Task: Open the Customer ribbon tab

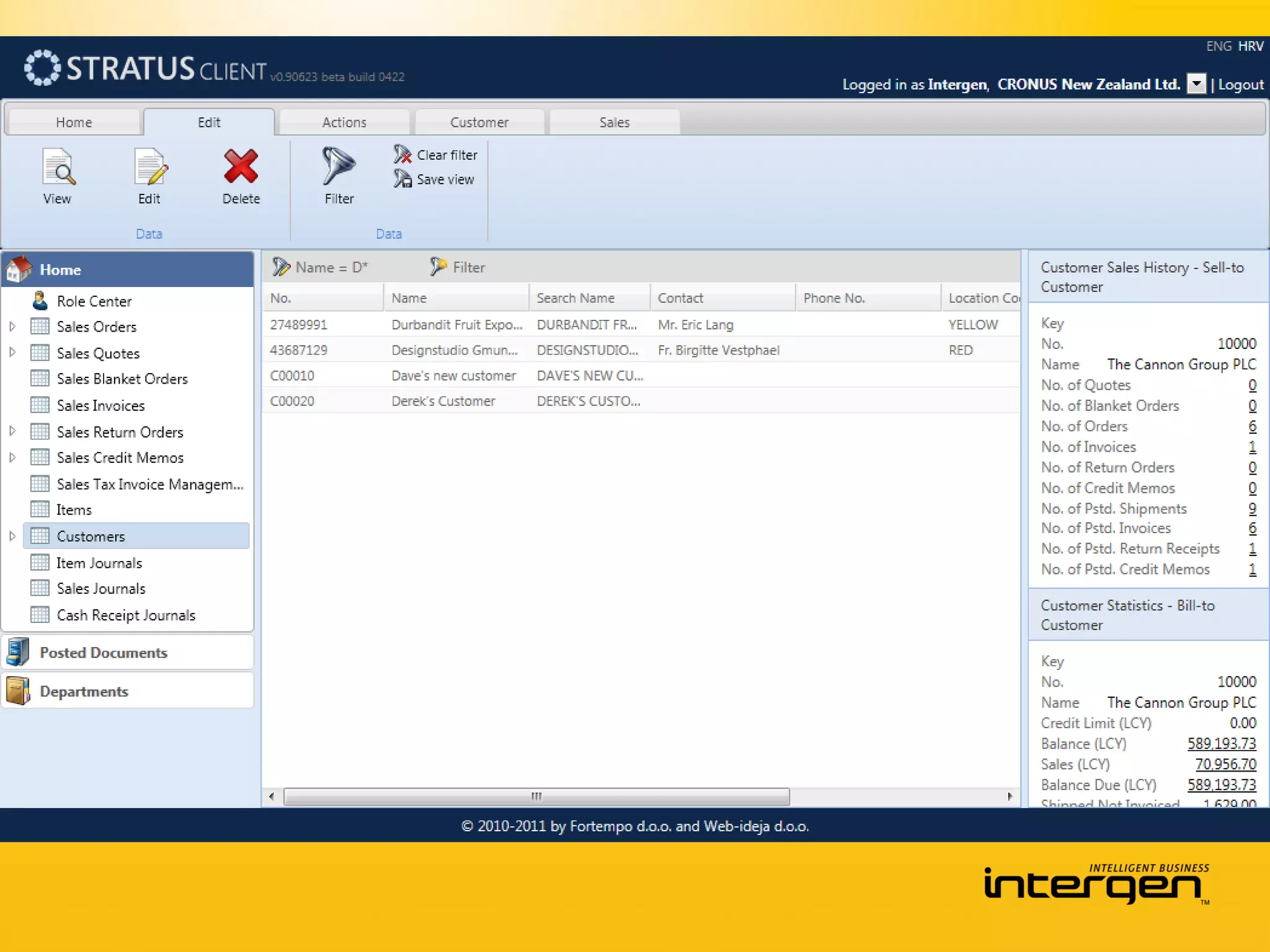Action: point(479,122)
